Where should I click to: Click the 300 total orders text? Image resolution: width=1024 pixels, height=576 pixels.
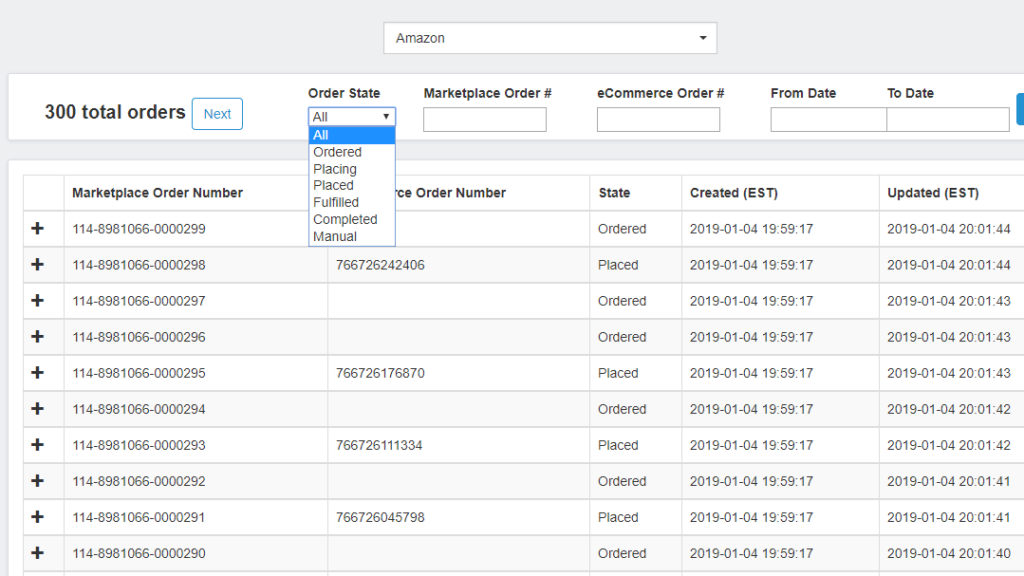coord(114,113)
